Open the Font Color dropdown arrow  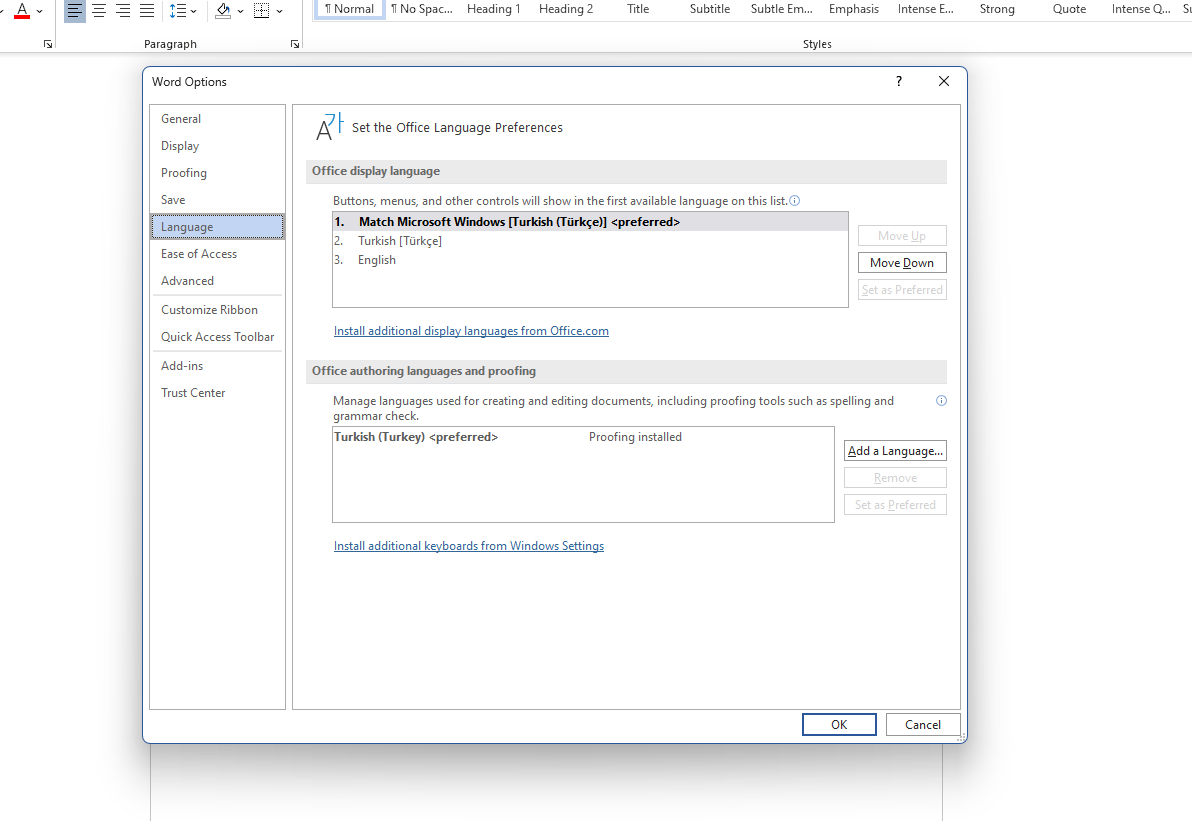point(40,11)
